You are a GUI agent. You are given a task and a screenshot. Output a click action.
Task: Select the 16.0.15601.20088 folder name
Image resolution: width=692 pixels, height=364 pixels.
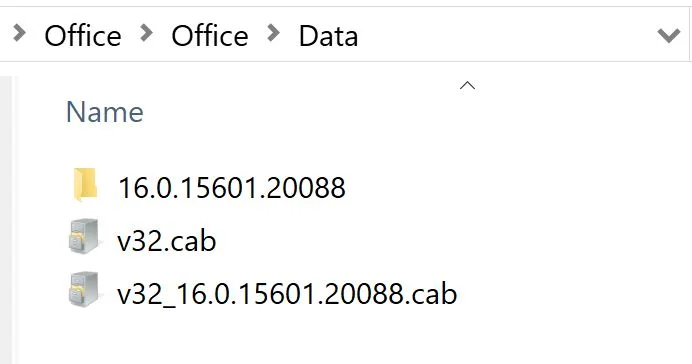coord(232,188)
